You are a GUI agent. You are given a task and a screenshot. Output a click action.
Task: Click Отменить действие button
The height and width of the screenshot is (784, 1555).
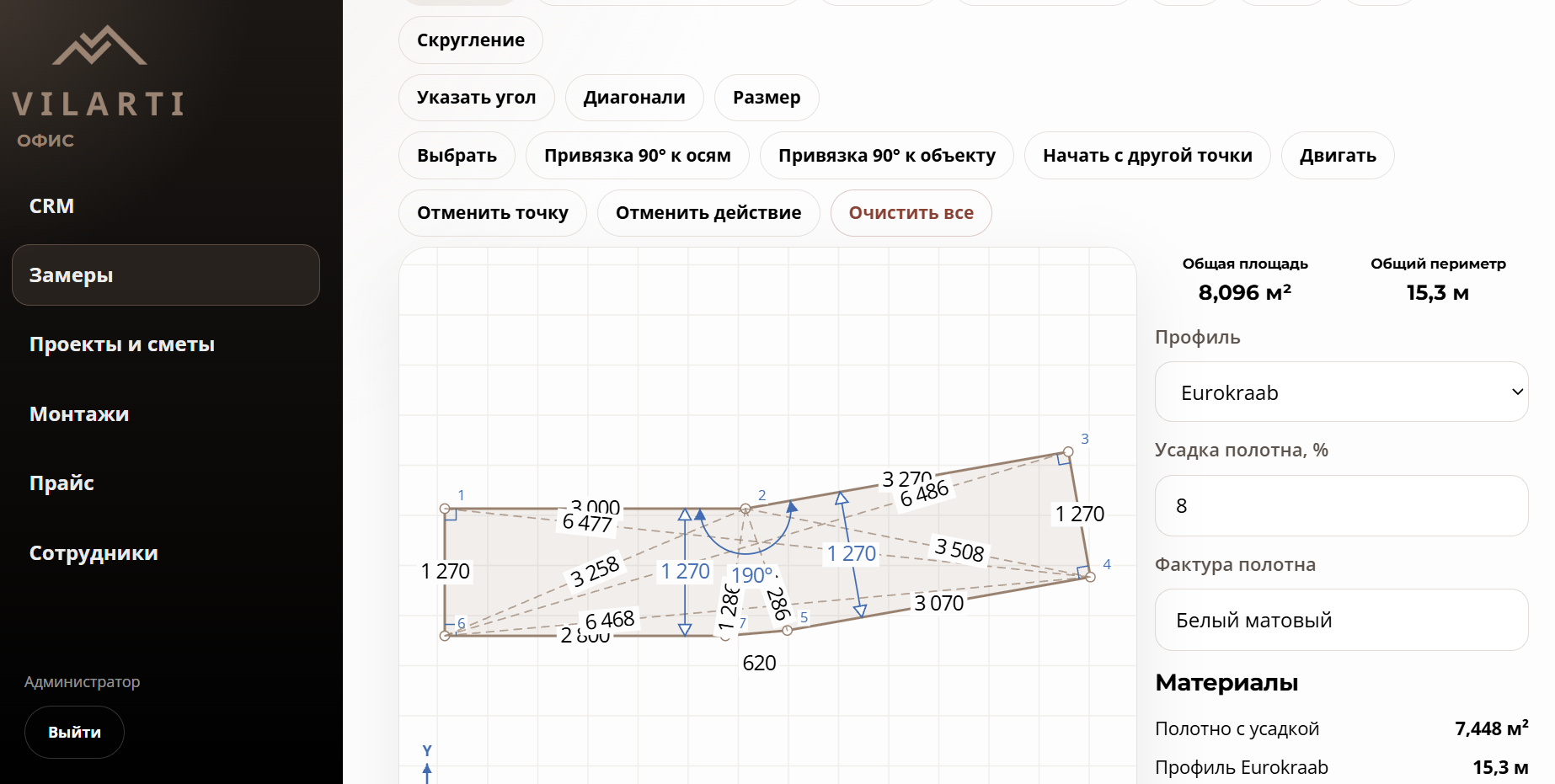coord(708,213)
